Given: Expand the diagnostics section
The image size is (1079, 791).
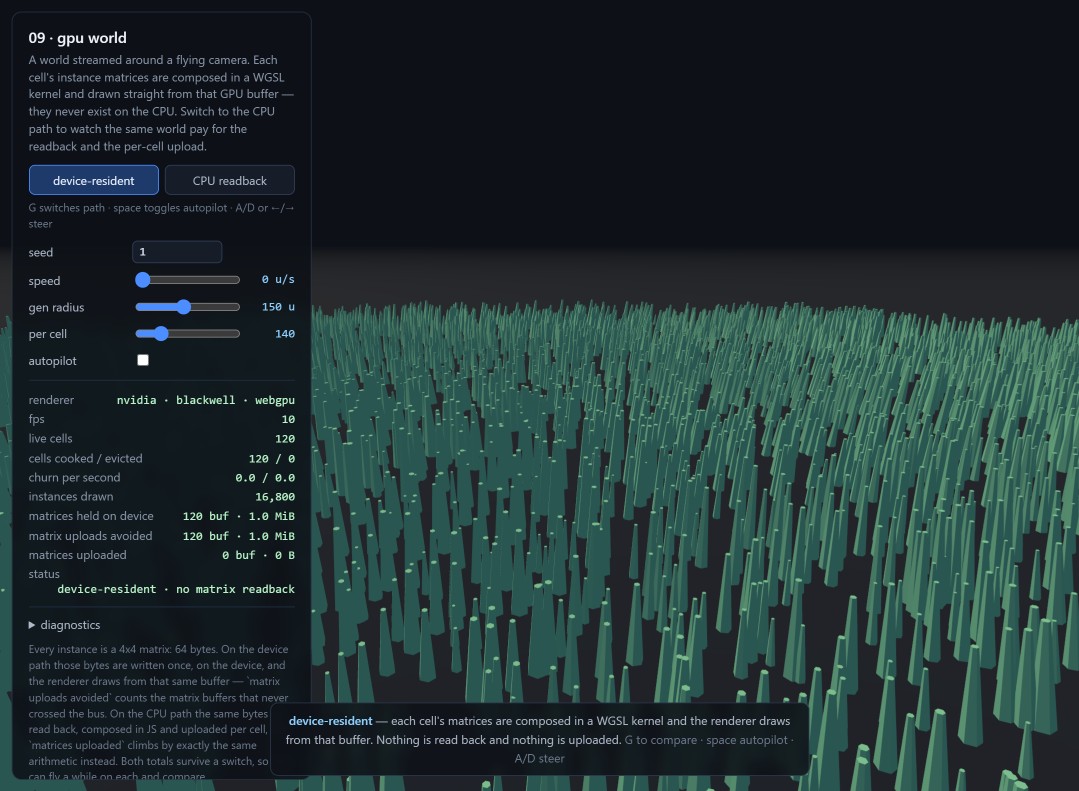Looking at the screenshot, I should [x=65, y=625].
